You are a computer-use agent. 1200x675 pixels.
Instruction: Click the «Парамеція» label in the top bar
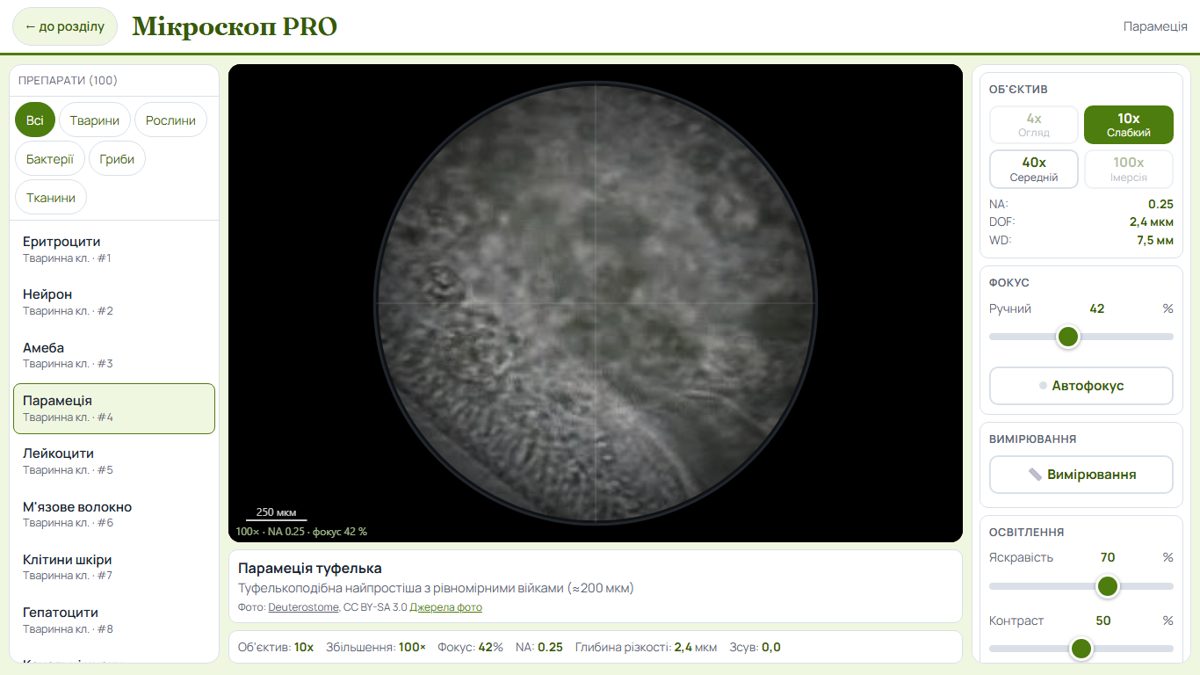1155,27
